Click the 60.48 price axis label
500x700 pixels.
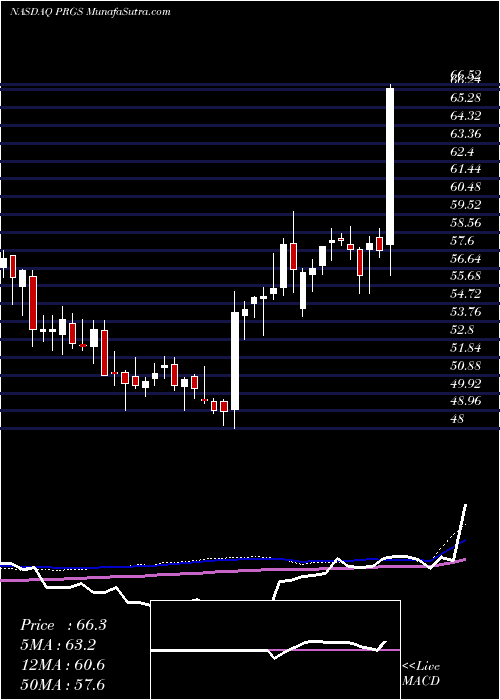(x=466, y=187)
